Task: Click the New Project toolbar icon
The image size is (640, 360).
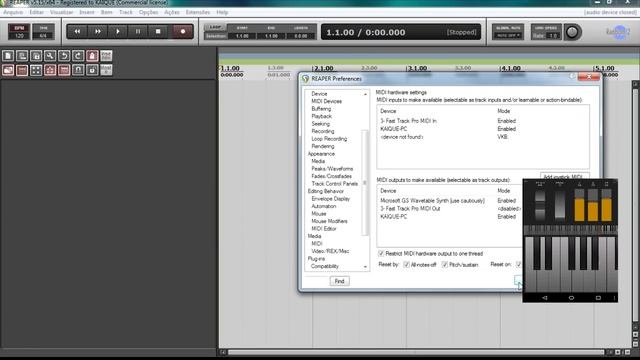Action: [x=8, y=56]
